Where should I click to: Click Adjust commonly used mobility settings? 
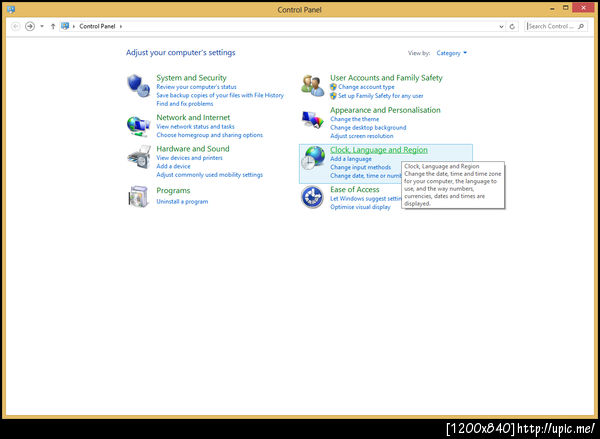[210, 175]
